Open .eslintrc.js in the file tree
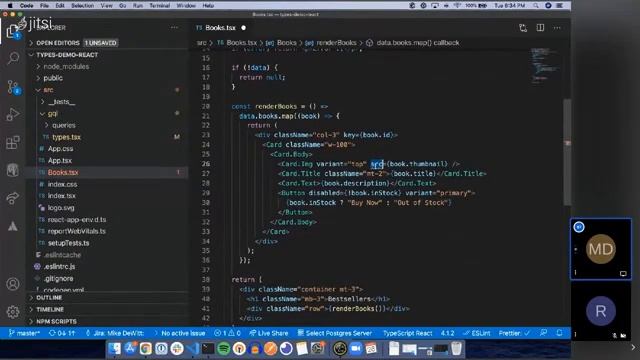 tap(59, 267)
